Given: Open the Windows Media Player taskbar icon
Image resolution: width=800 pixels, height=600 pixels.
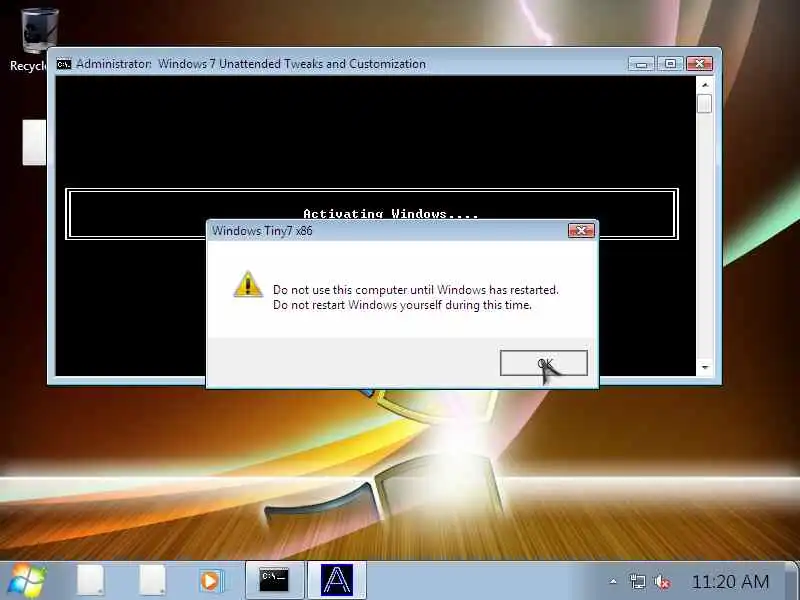Looking at the screenshot, I should point(210,581).
